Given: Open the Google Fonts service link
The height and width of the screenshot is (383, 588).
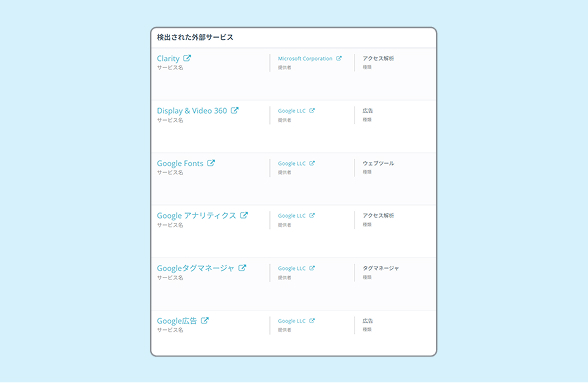Looking at the screenshot, I should click(x=180, y=163).
